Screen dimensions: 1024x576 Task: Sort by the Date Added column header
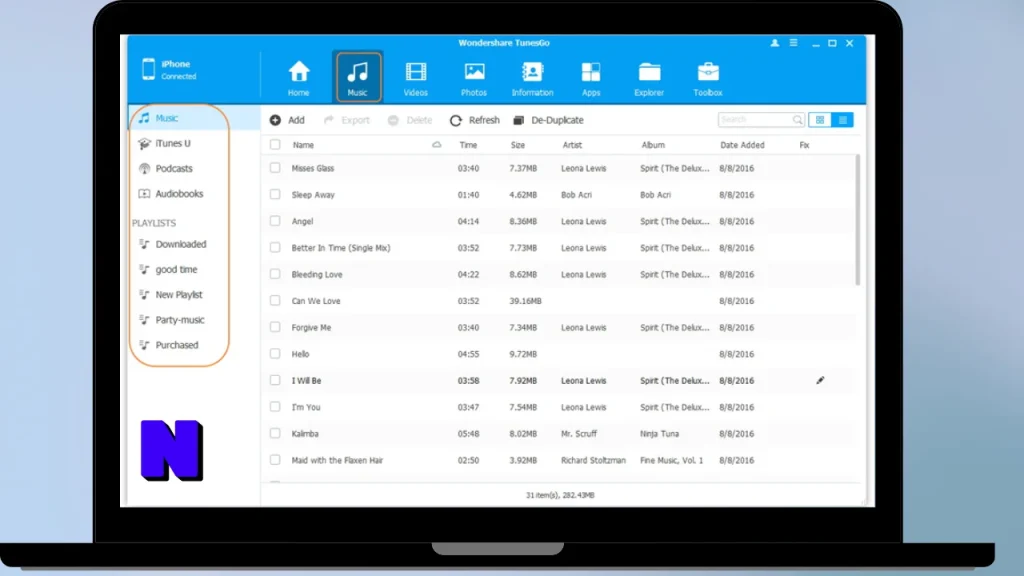pos(742,145)
